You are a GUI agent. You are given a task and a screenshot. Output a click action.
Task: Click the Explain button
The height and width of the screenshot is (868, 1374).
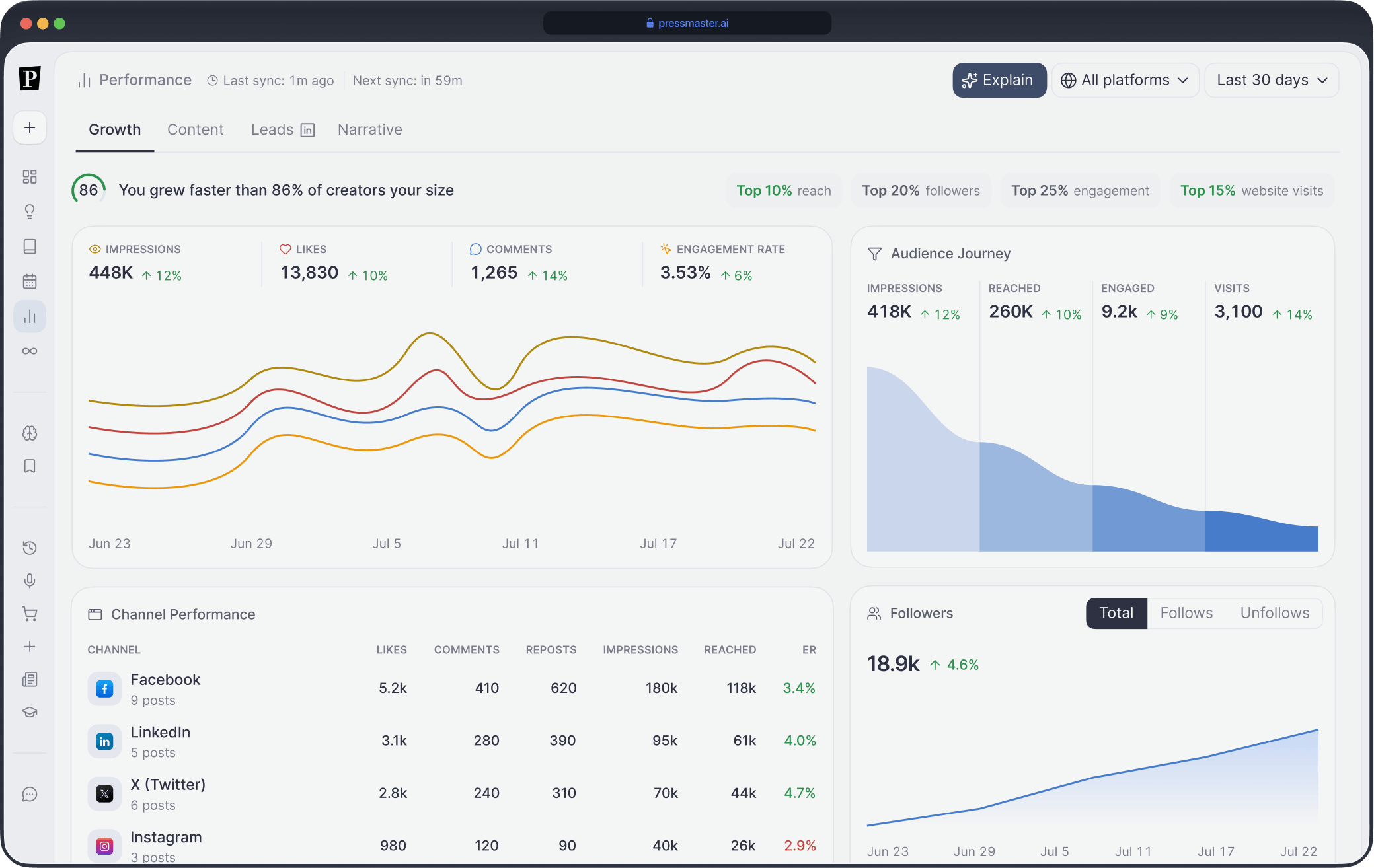[999, 80]
